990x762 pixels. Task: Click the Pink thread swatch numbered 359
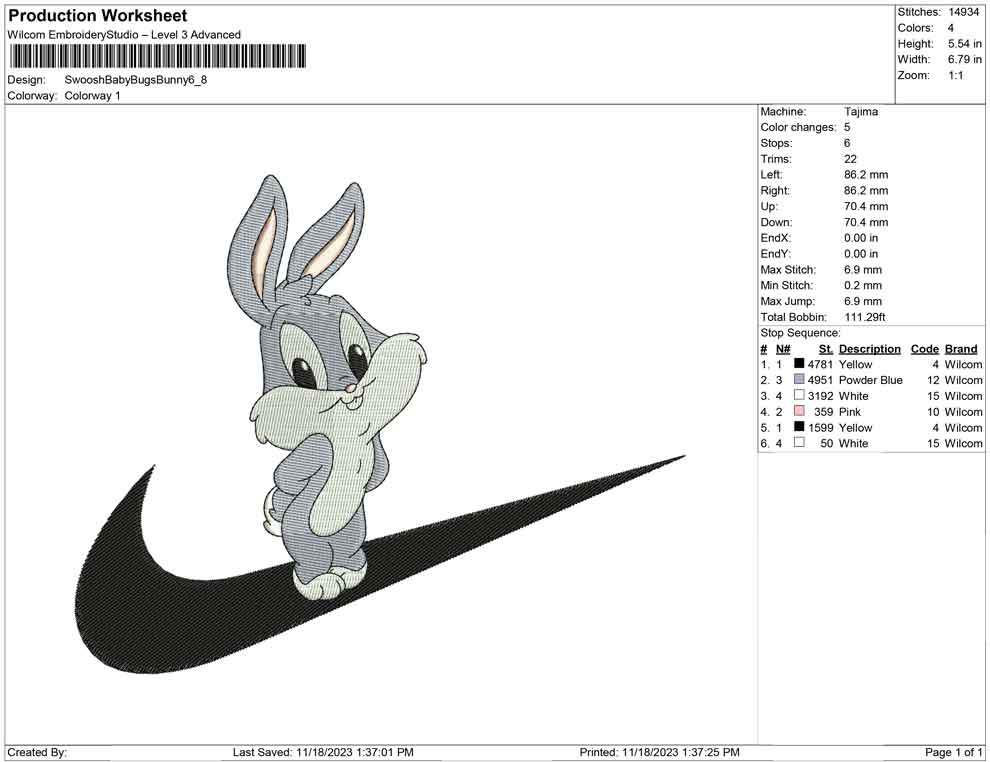(x=798, y=411)
